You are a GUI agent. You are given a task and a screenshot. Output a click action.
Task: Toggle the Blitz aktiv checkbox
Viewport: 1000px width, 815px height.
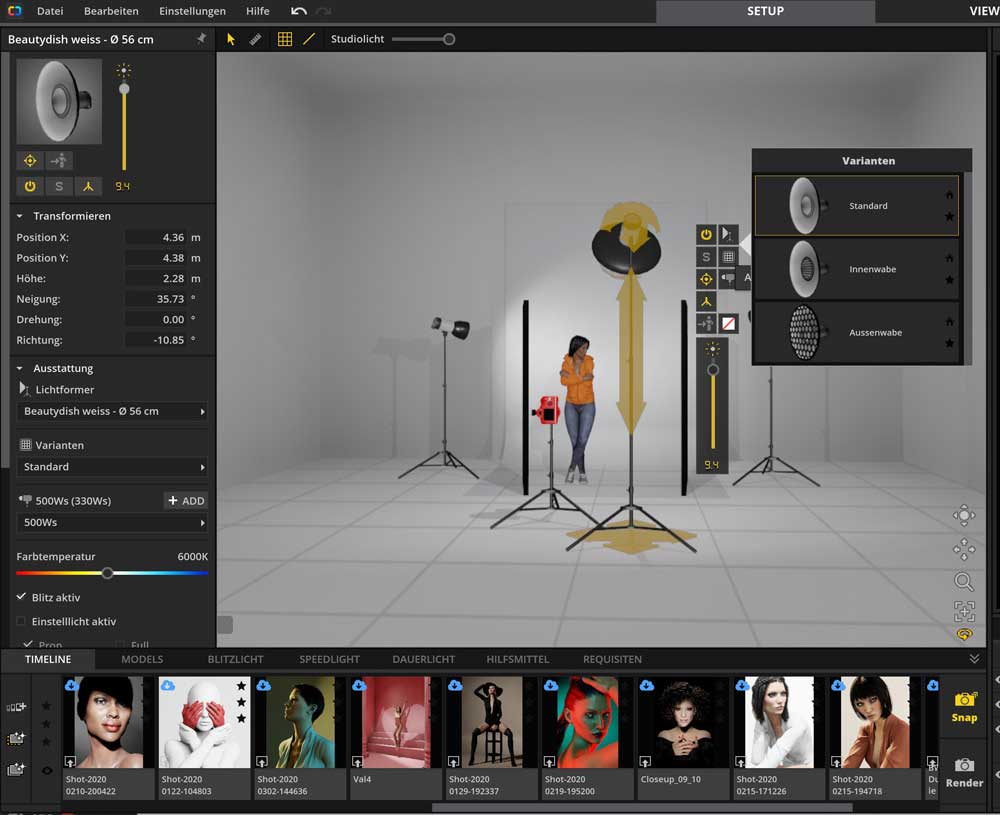click(22, 597)
